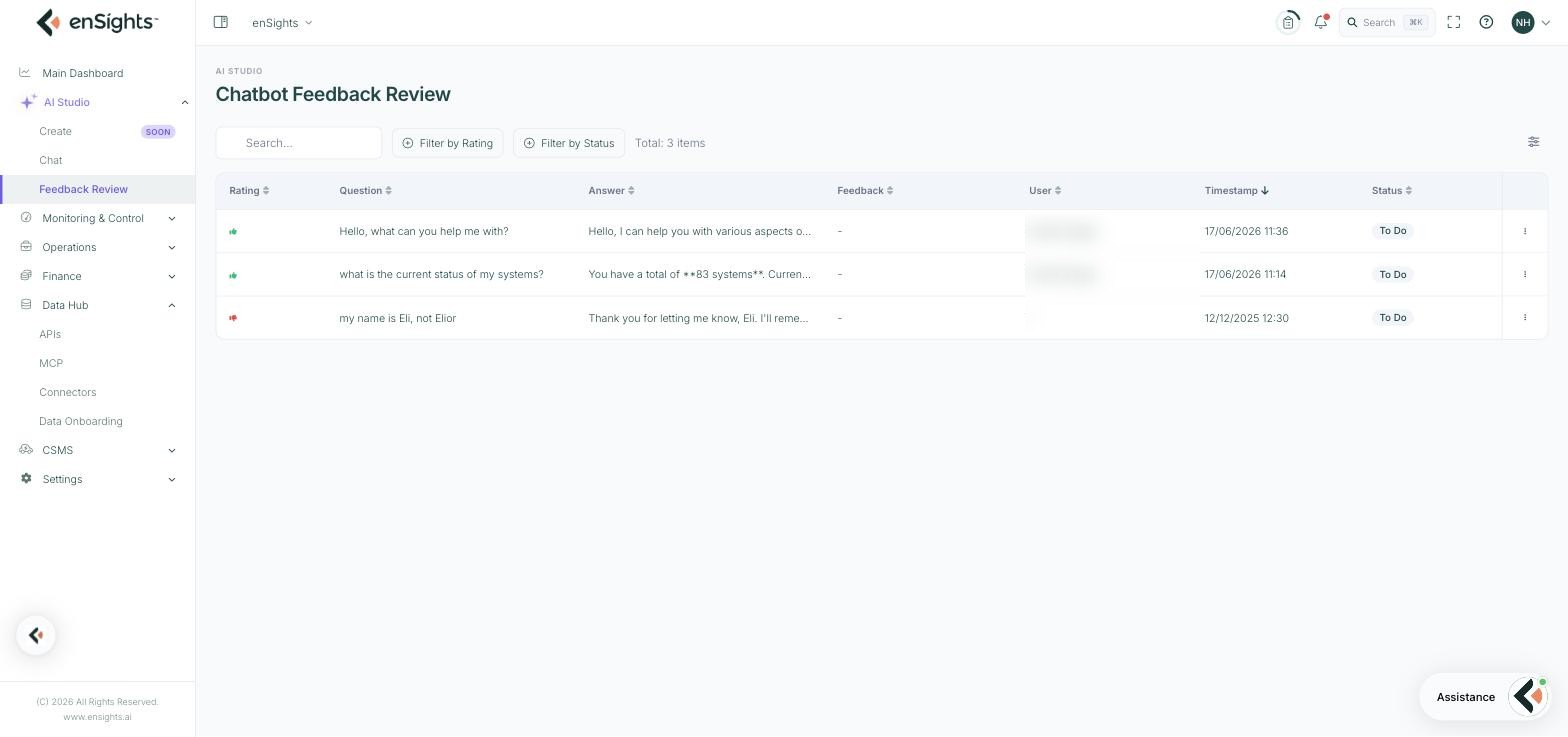Focus the feedback table search field
This screenshot has height=737, width=1568.
pos(299,143)
